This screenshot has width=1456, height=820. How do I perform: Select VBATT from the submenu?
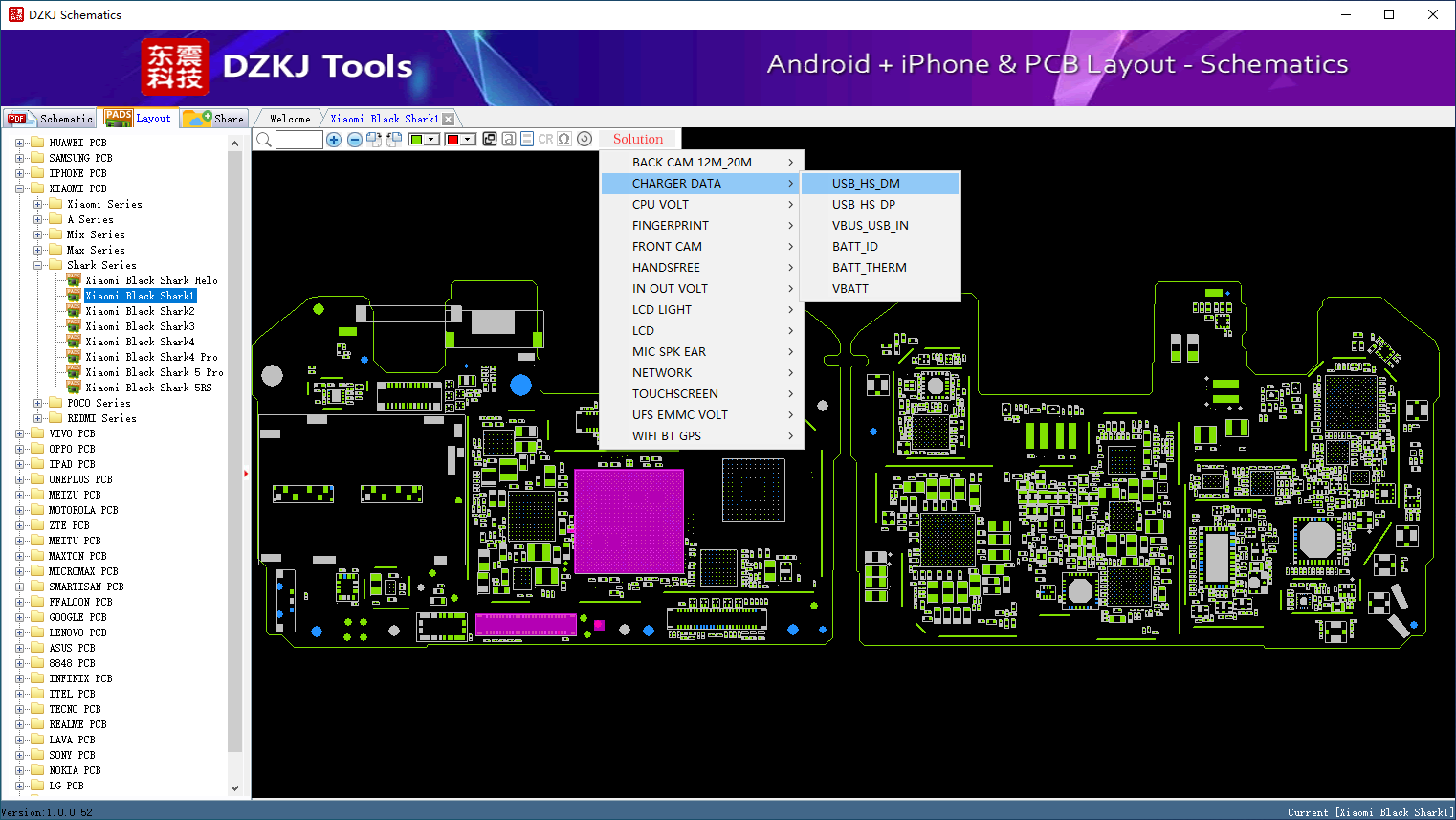click(880, 289)
